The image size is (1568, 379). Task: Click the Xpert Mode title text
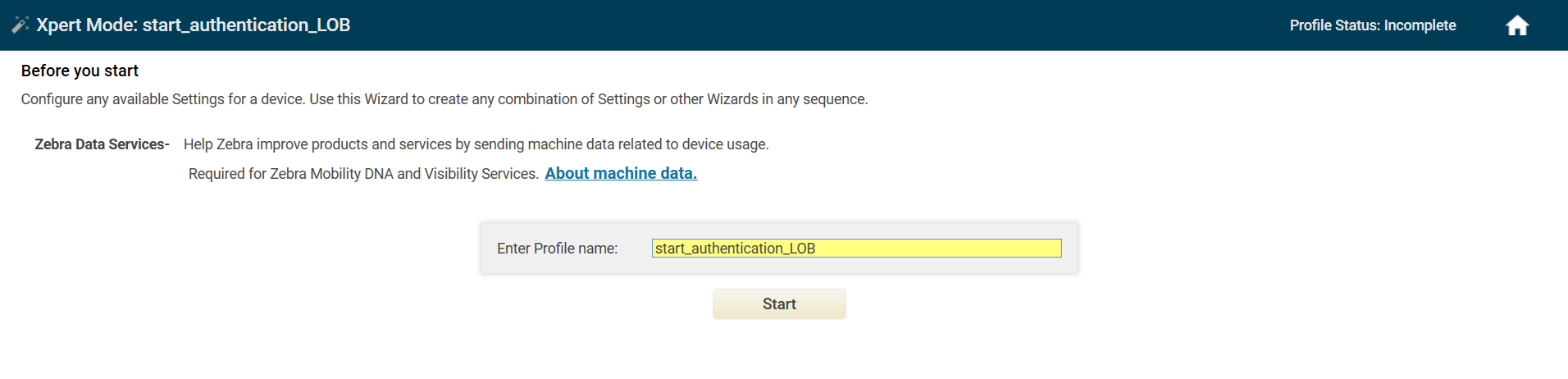86,25
